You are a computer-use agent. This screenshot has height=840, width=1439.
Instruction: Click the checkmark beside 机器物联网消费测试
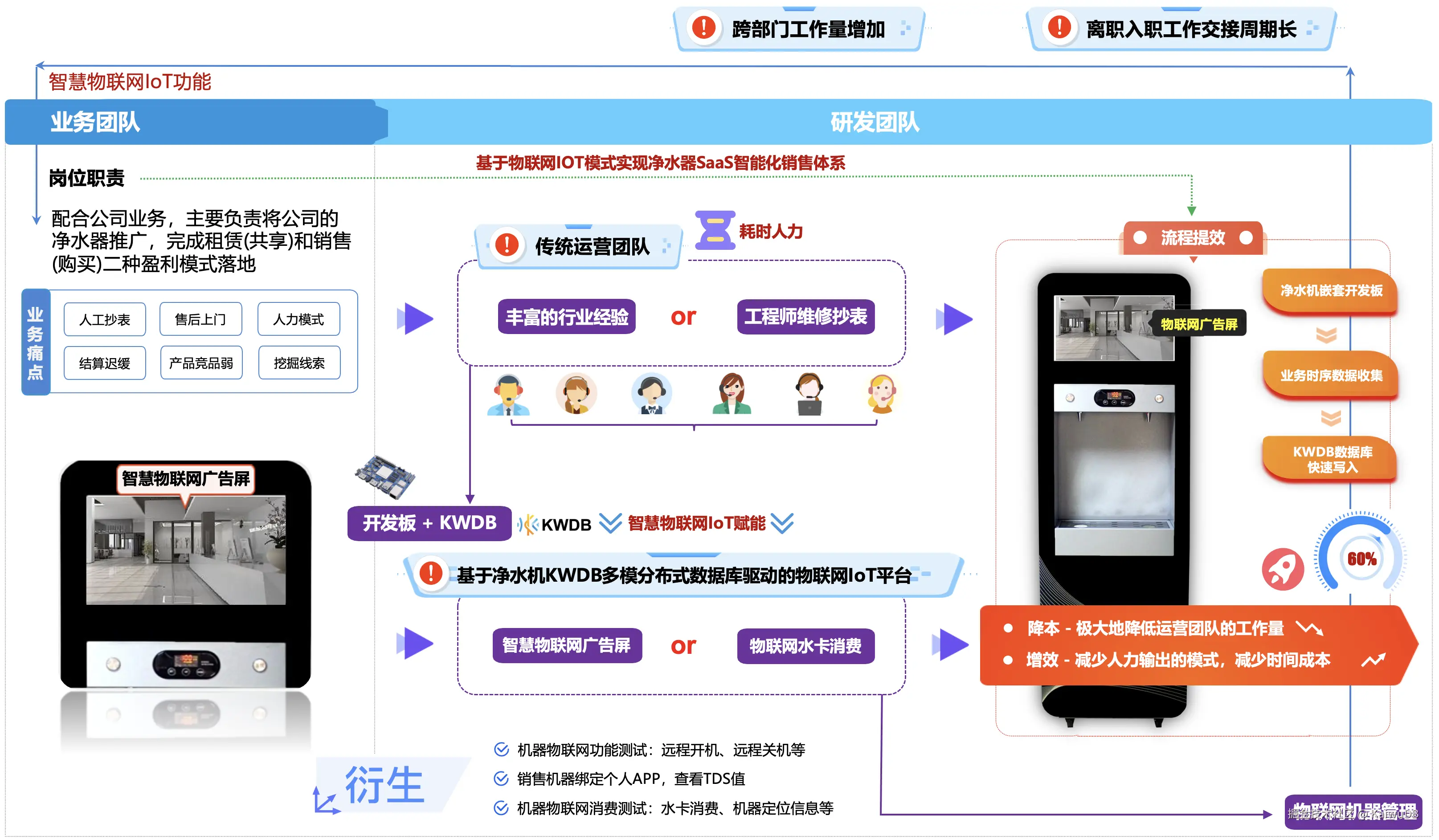pyautogui.click(x=501, y=808)
